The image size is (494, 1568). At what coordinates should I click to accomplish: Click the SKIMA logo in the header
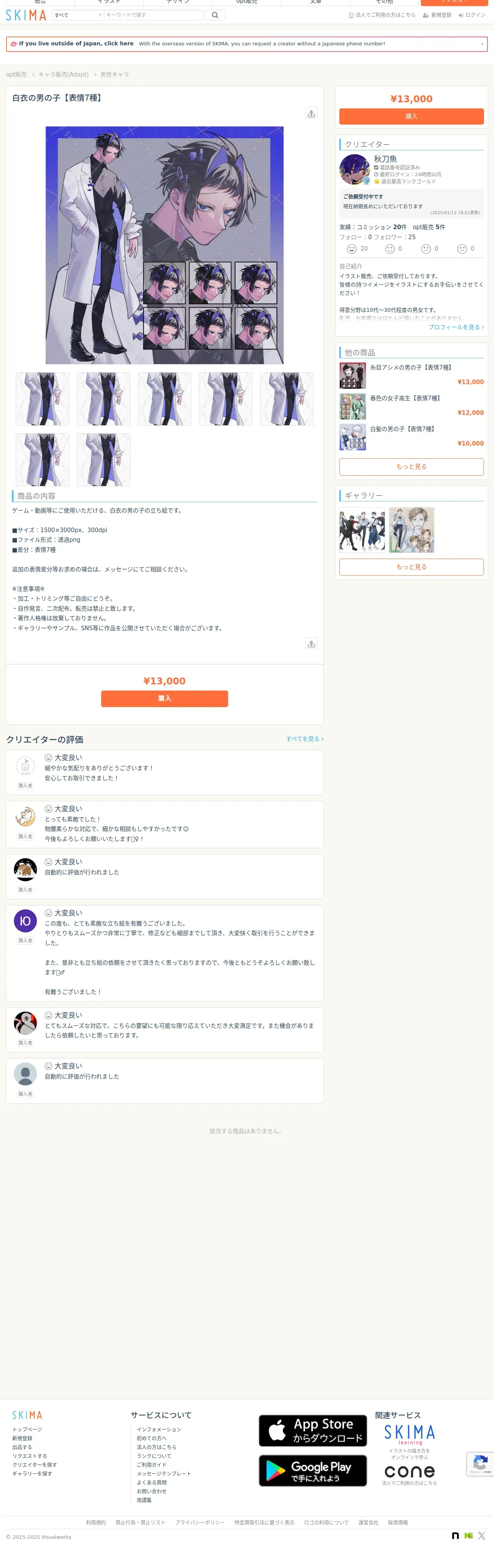point(26,15)
